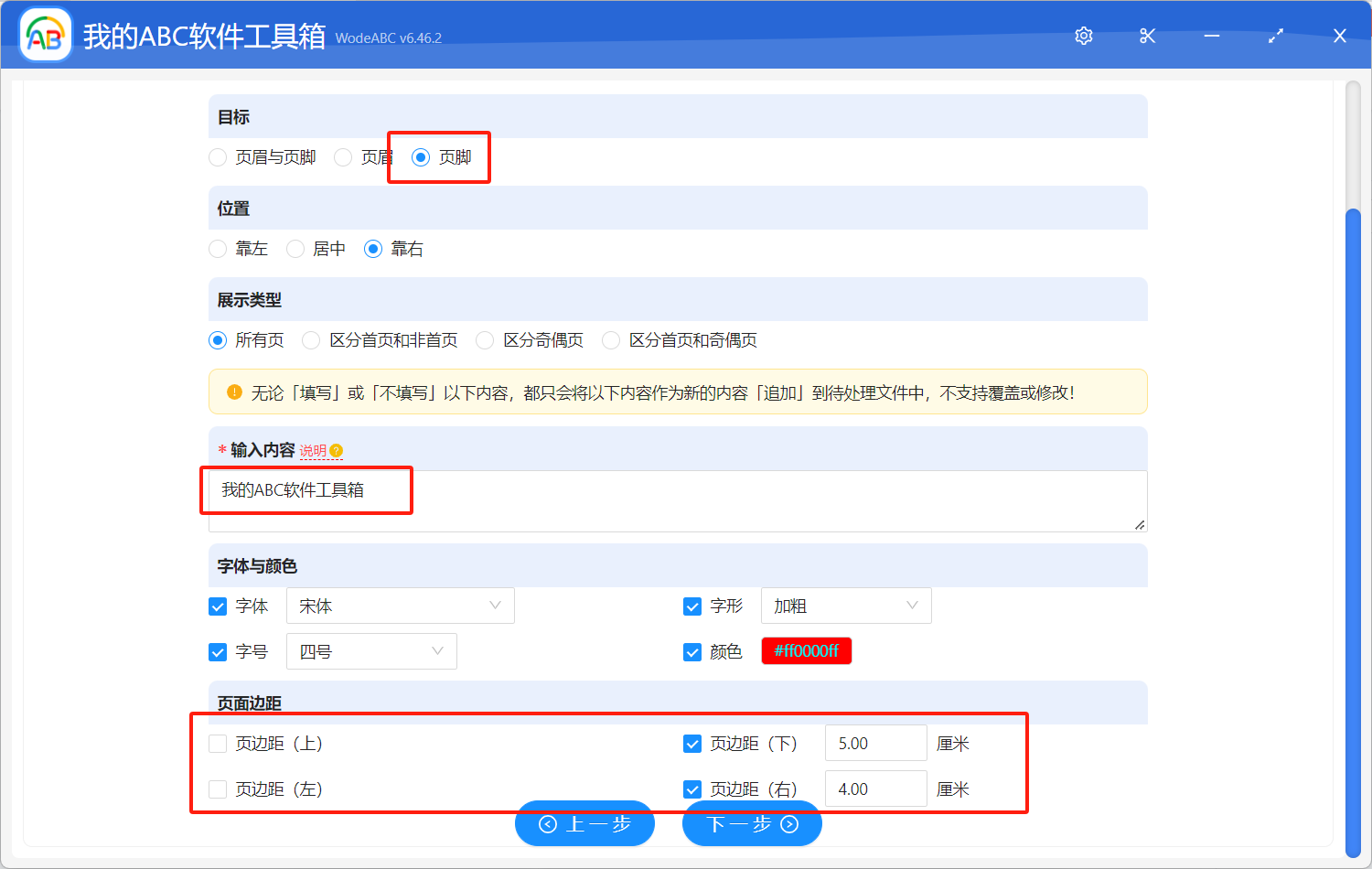Click the red #ff0000ff color swatch
Image resolution: width=1372 pixels, height=869 pixels.
click(x=806, y=650)
